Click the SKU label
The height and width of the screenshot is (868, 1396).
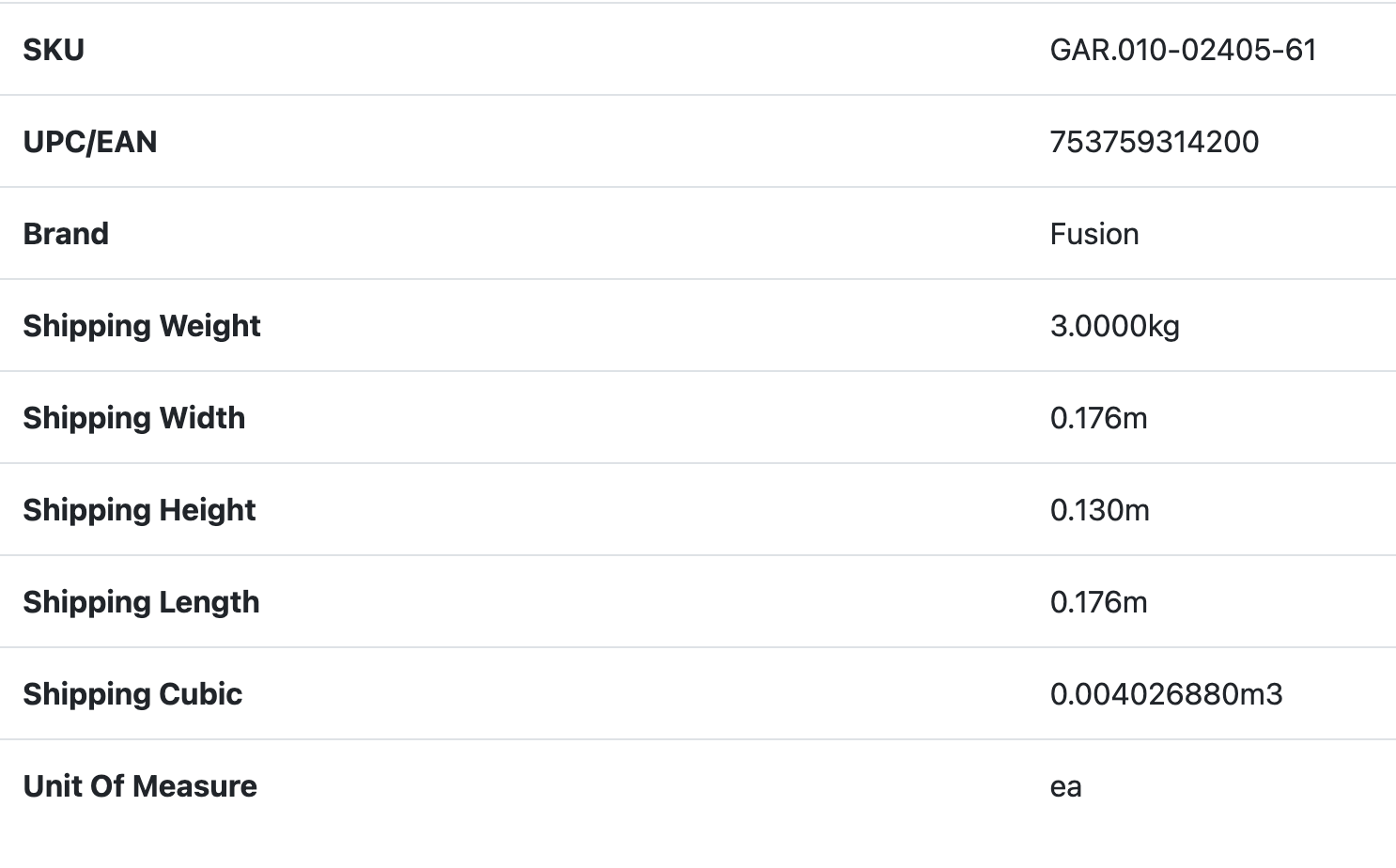click(x=54, y=50)
